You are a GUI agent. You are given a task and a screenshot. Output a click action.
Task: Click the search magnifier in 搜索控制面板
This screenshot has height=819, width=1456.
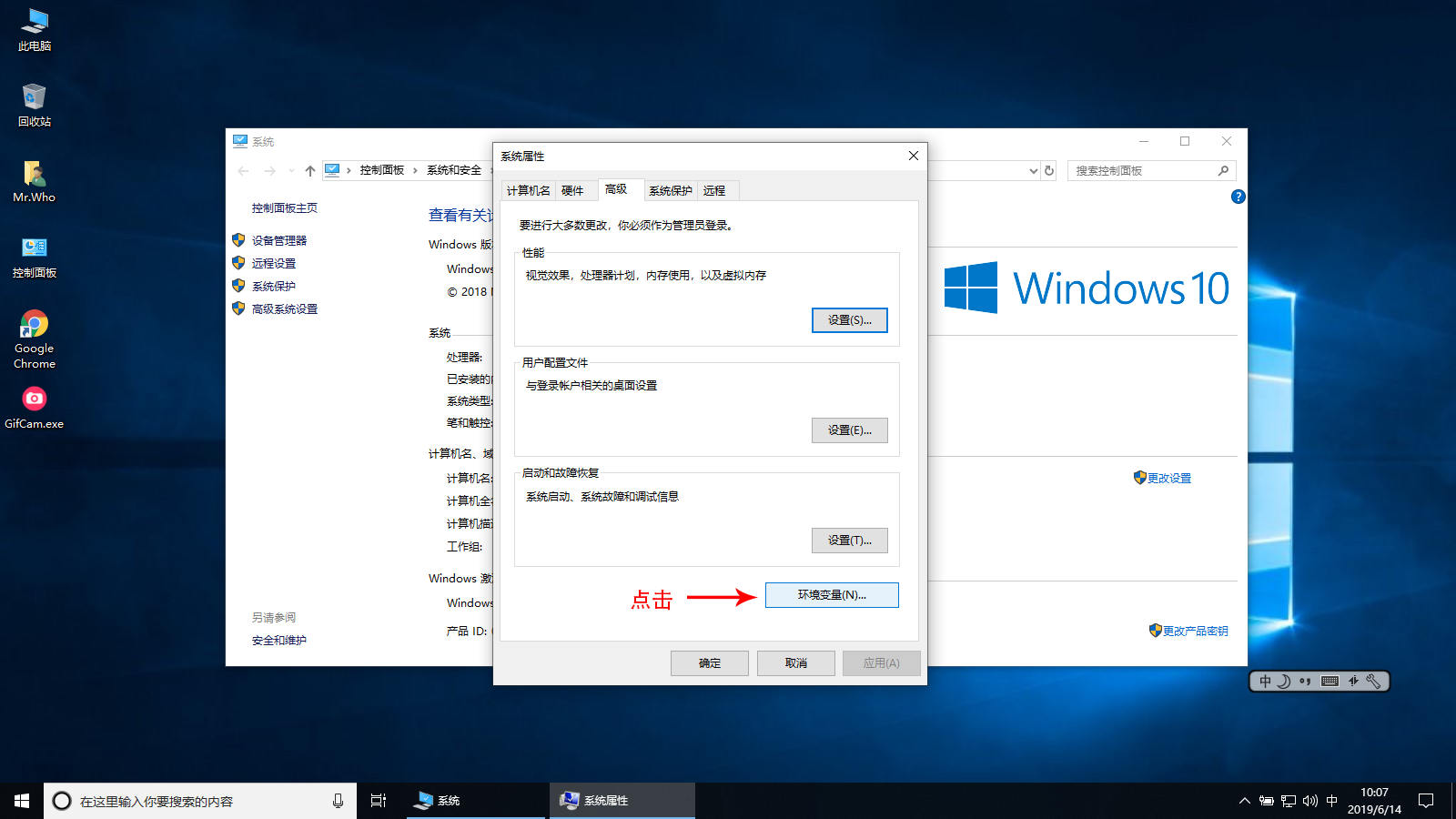(1223, 170)
